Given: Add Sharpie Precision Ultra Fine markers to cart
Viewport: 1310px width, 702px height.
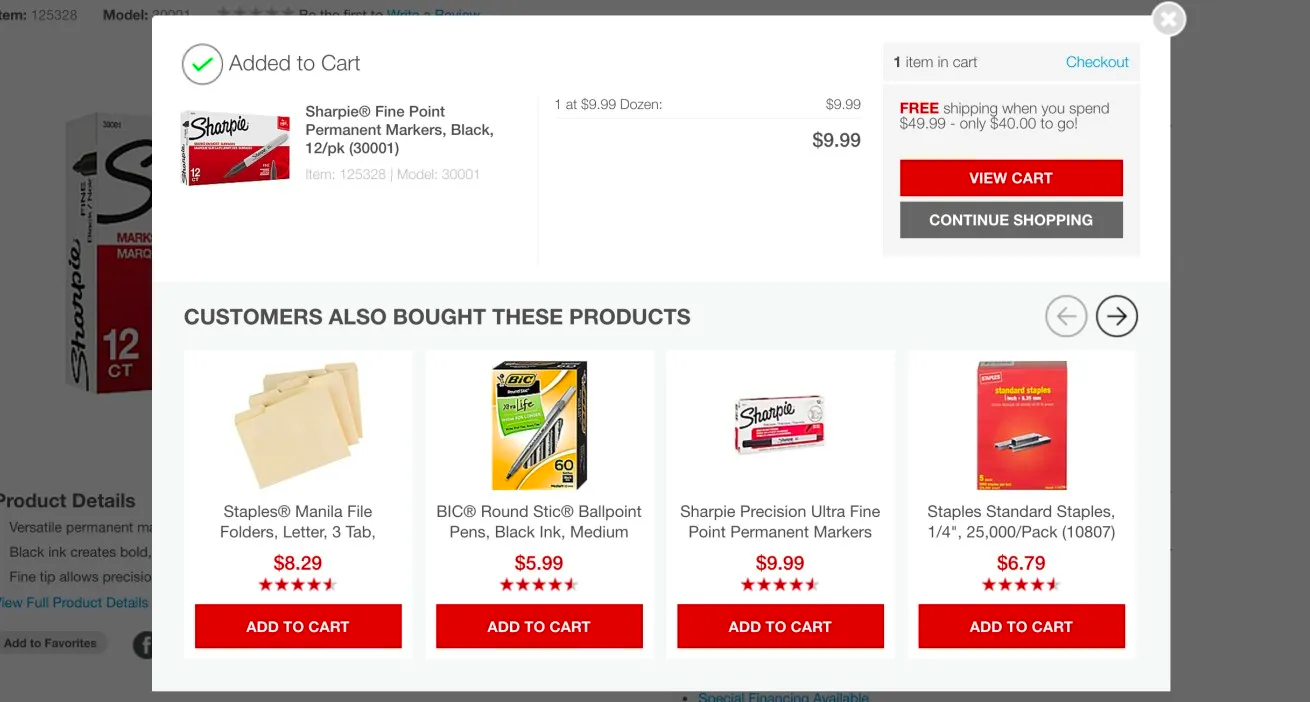Looking at the screenshot, I should tap(780, 627).
